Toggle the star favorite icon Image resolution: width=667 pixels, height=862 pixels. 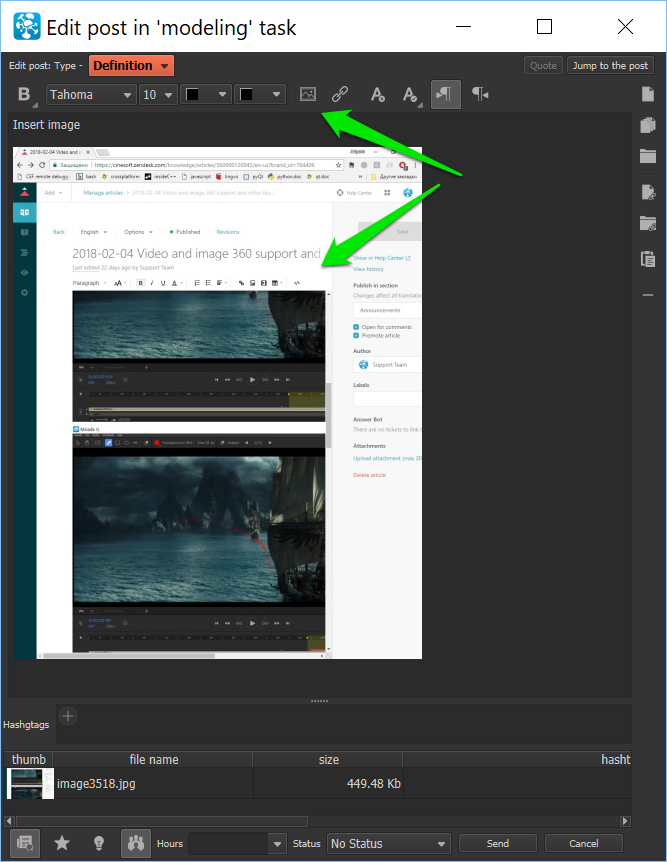click(62, 843)
